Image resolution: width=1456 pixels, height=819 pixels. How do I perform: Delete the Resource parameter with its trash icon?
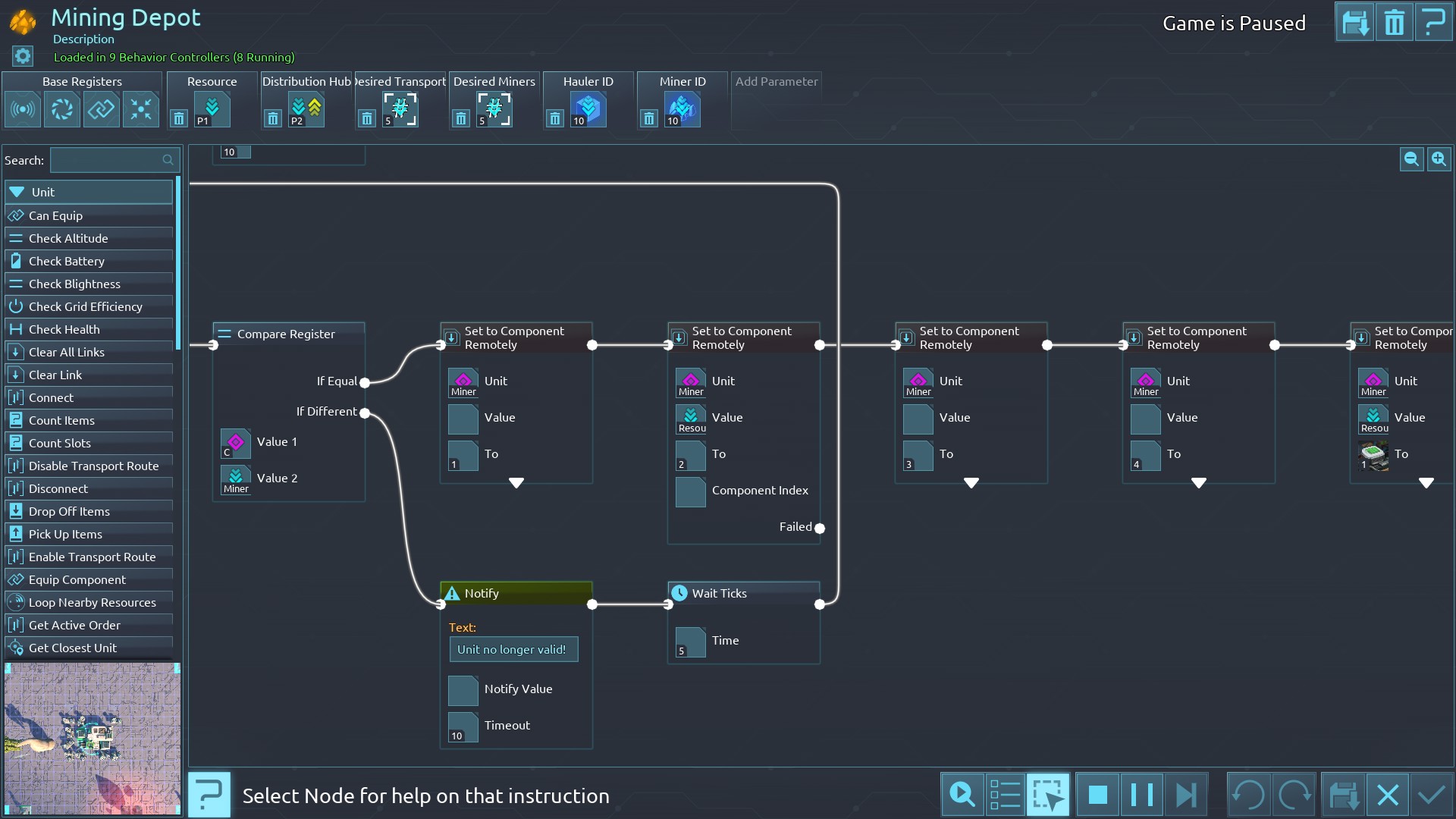pos(179,118)
